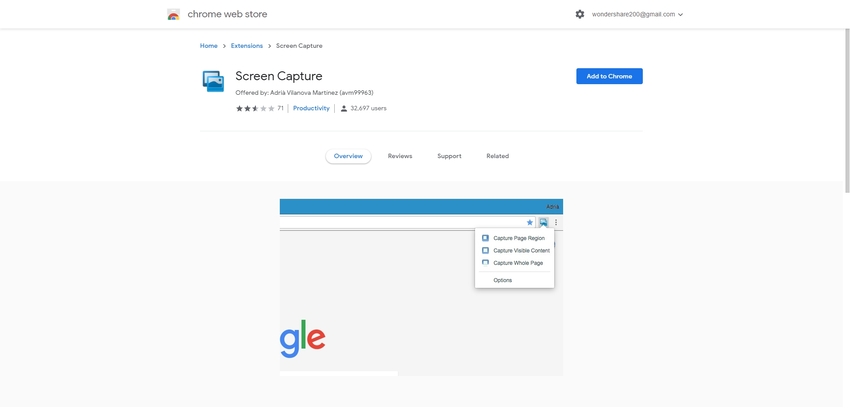Click the Capture Visible Content text in the preview
The width and height of the screenshot is (850, 415).
click(x=521, y=250)
